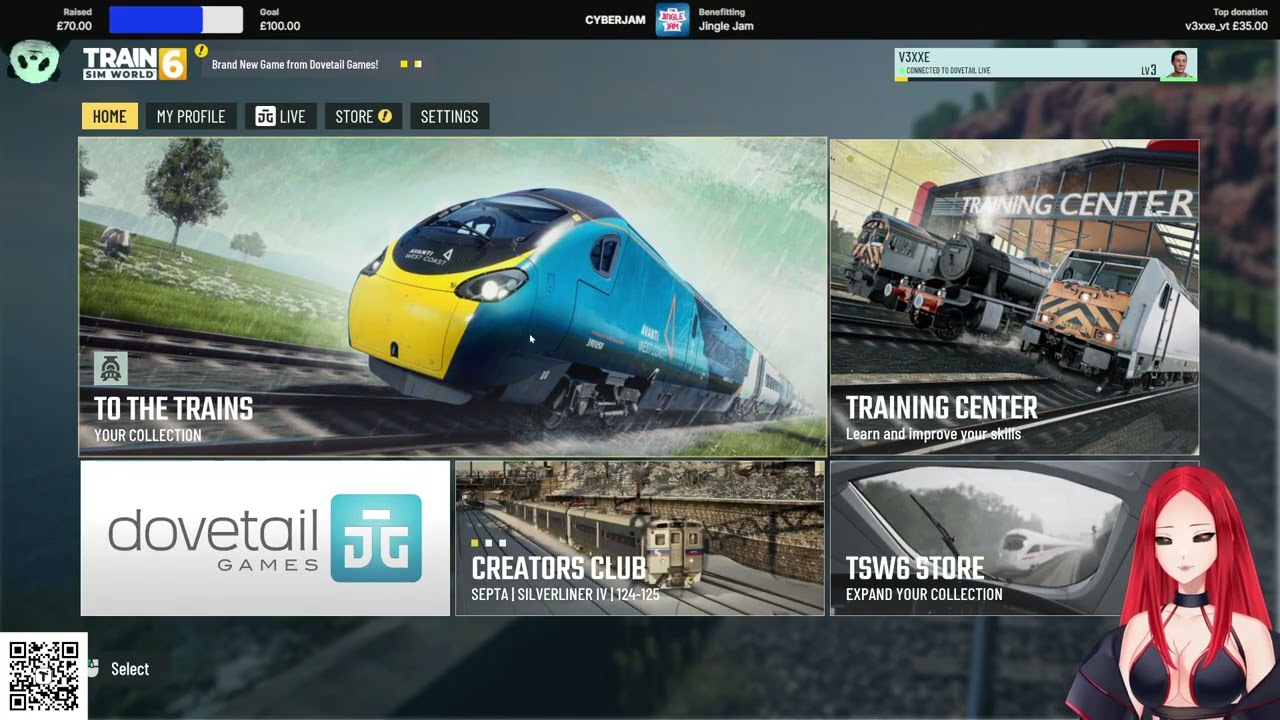
Task: Click 'SEPTA | SILVERLINER IV | 124-125' text
Action: coord(565,594)
